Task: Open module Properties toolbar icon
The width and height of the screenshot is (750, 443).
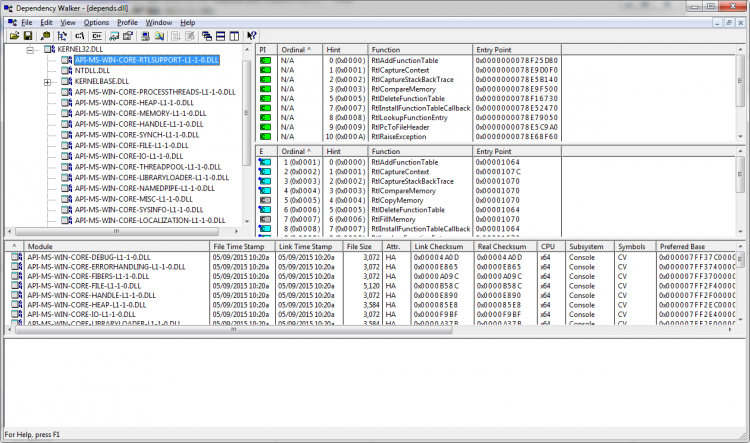Action: point(128,36)
